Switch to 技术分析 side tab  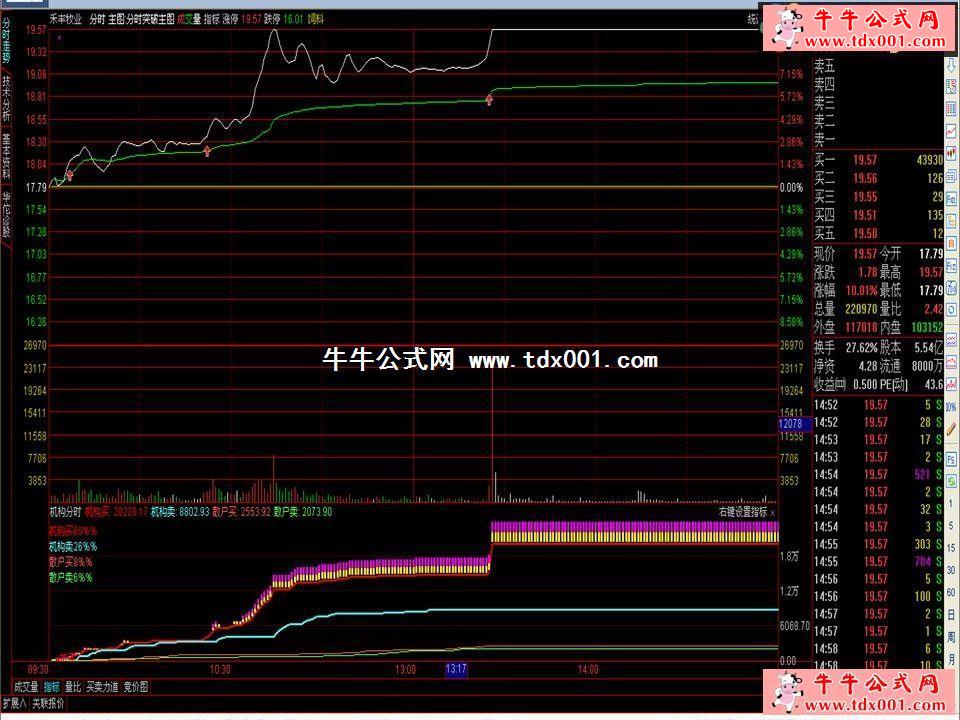[7, 97]
